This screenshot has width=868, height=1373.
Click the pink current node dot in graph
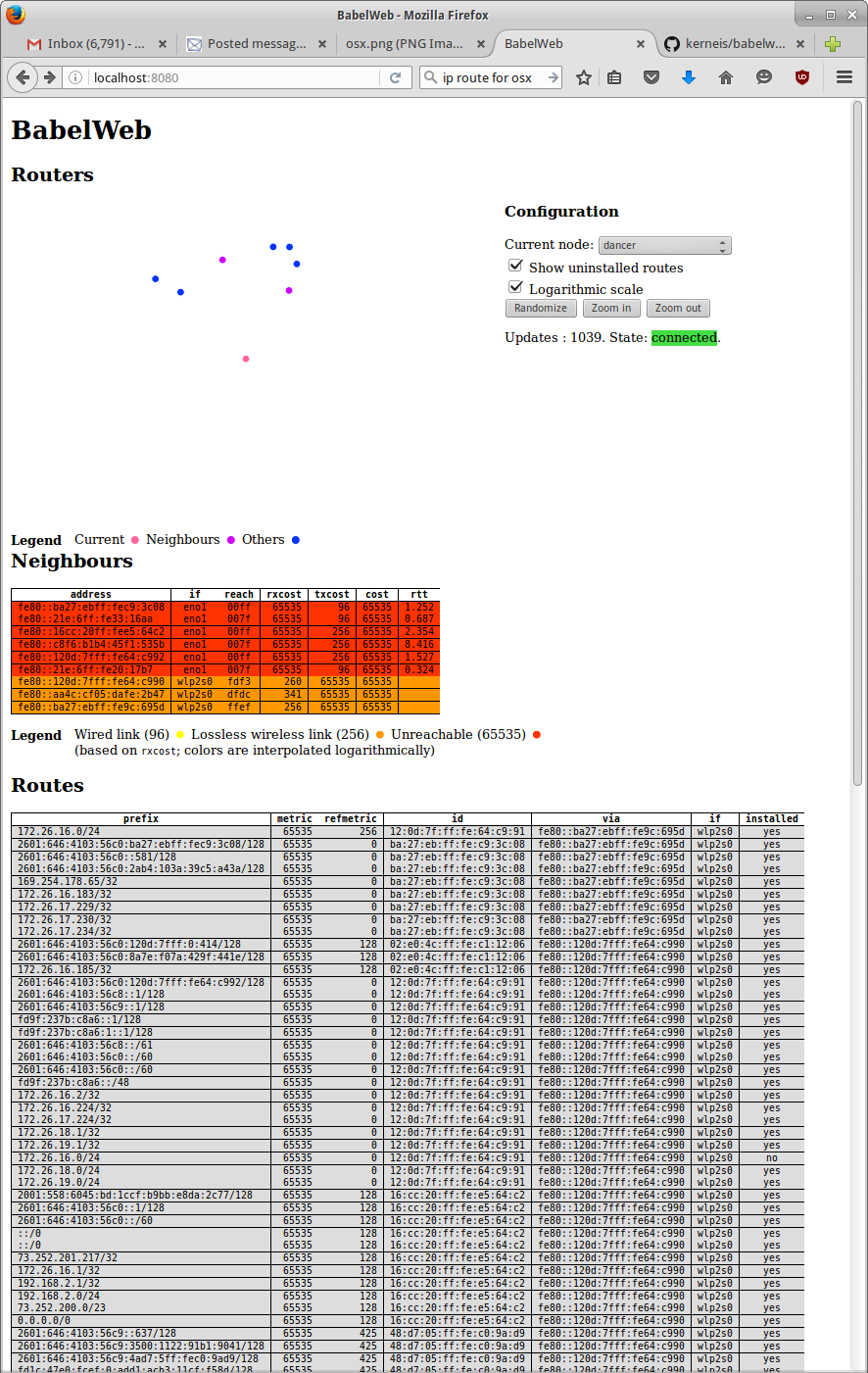point(246,359)
